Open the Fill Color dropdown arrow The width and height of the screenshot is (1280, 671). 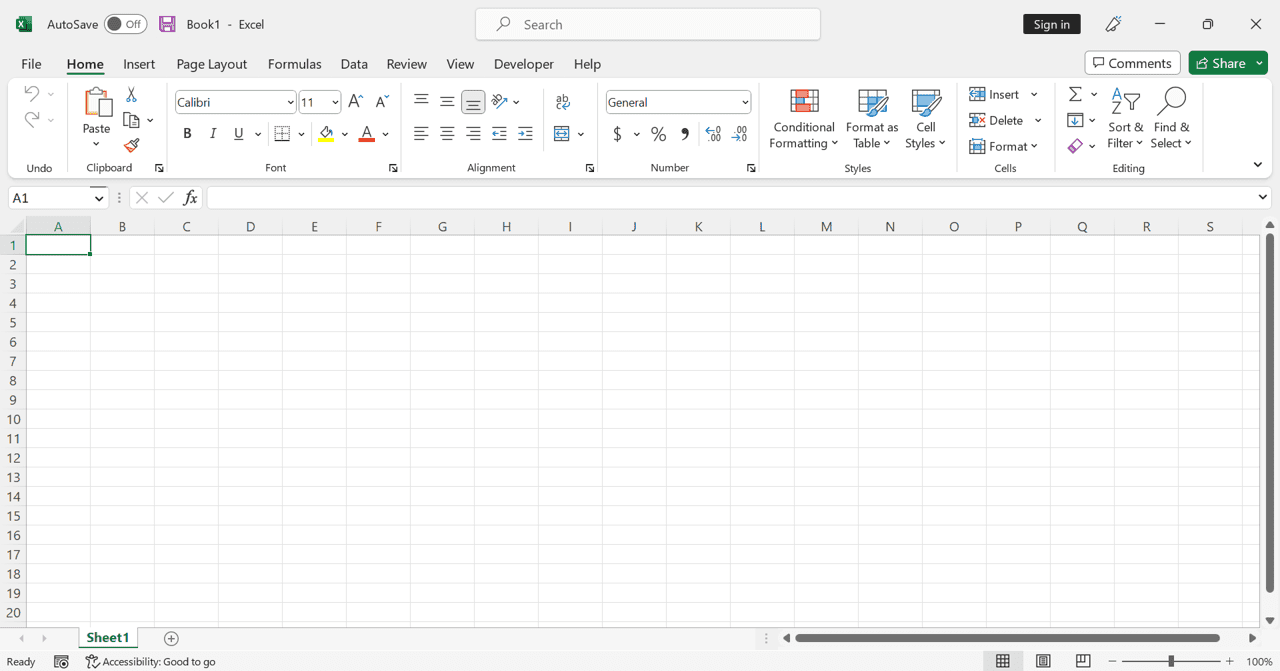pos(344,133)
